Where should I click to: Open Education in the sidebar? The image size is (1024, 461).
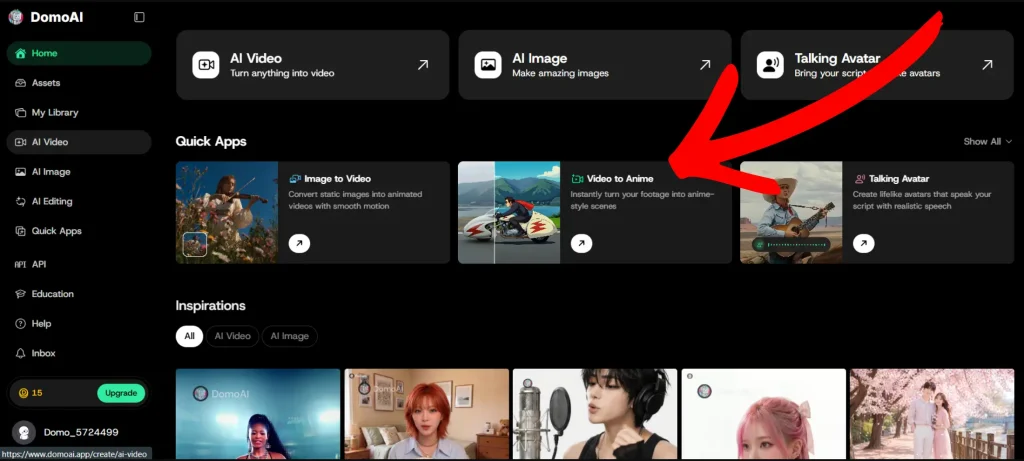[x=79, y=294]
